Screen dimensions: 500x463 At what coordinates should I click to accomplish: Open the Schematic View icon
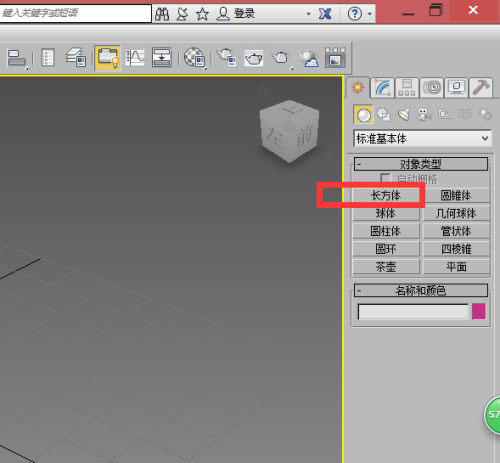click(x=162, y=57)
